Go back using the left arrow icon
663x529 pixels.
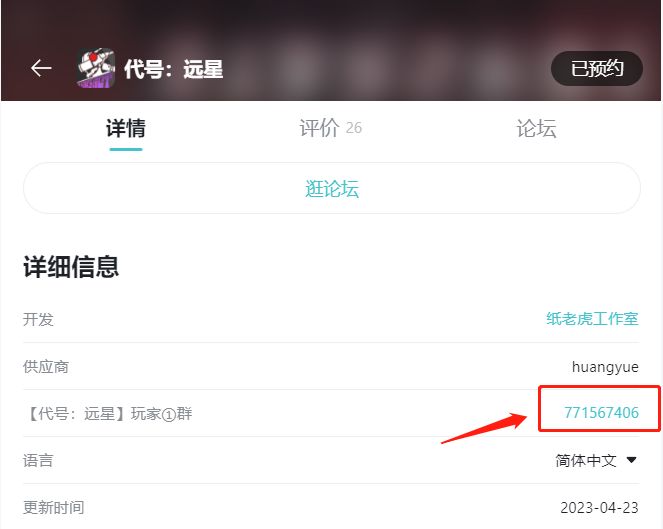point(41,68)
